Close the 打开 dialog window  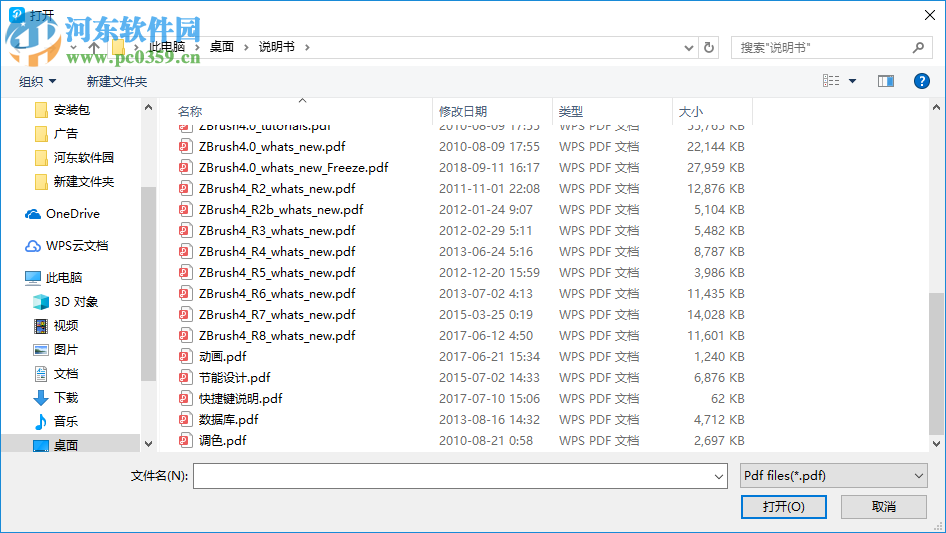click(x=930, y=15)
